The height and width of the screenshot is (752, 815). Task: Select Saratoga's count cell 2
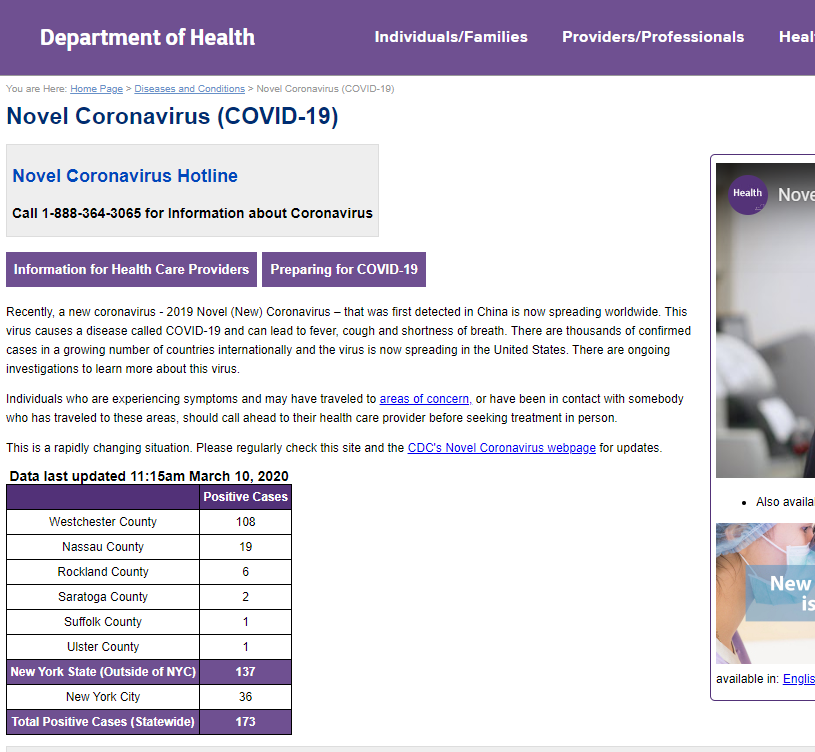click(245, 597)
